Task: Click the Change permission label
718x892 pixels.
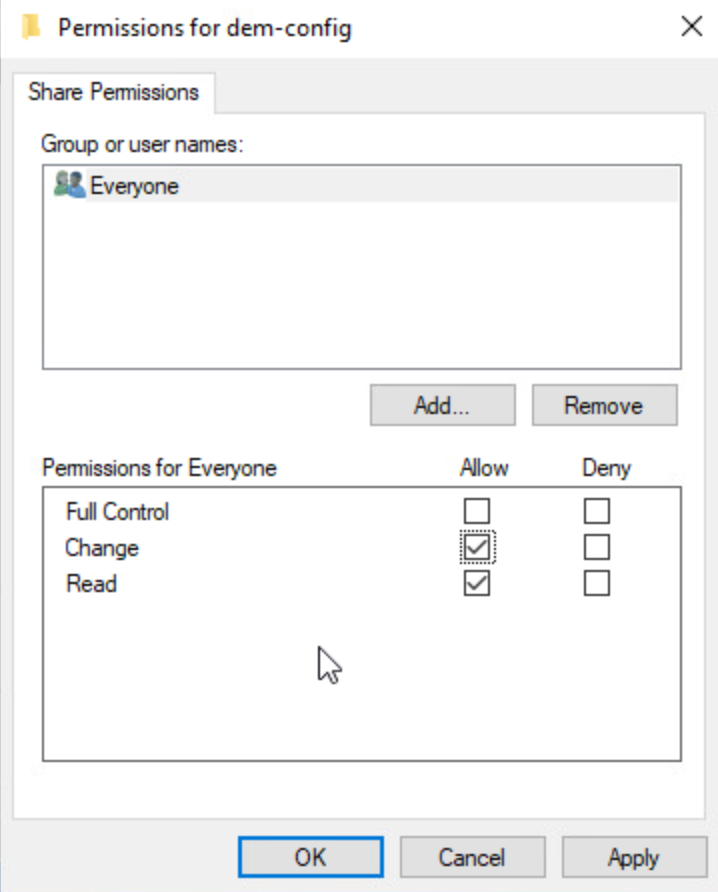Action: (101, 548)
